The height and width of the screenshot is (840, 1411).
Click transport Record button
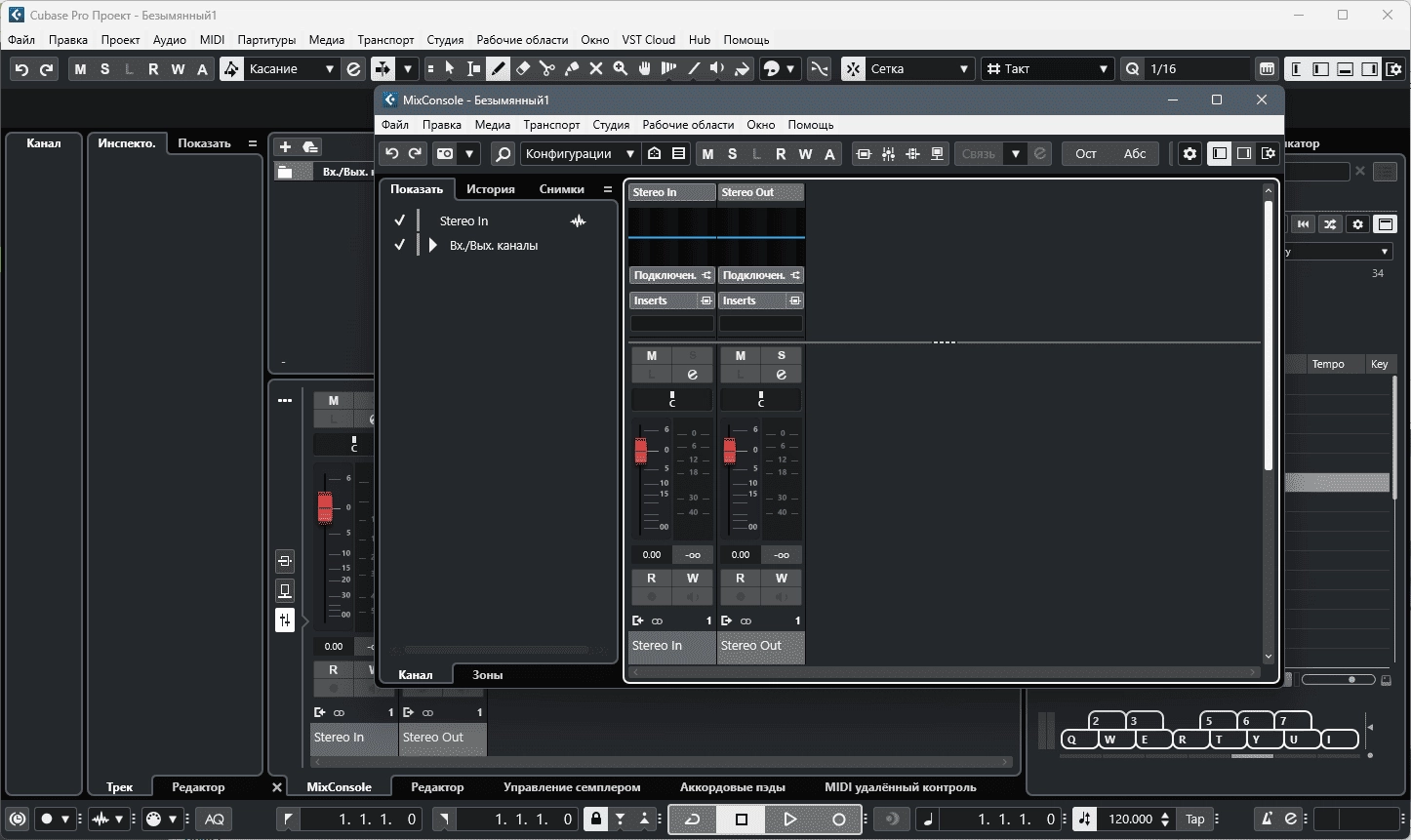[838, 820]
